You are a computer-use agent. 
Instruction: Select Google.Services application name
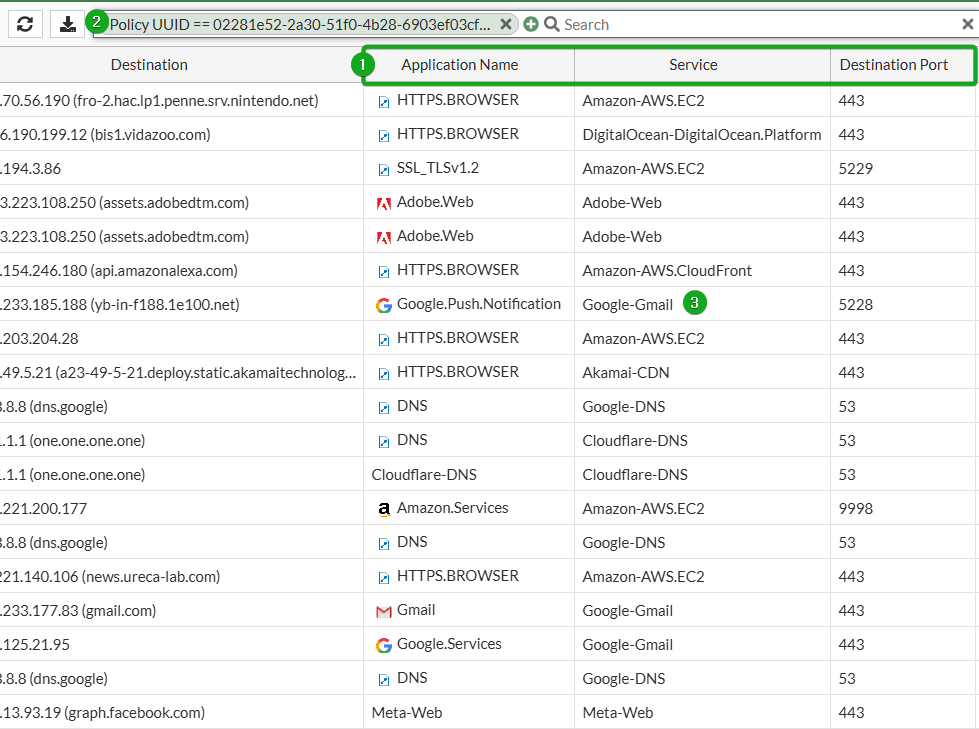tap(449, 643)
